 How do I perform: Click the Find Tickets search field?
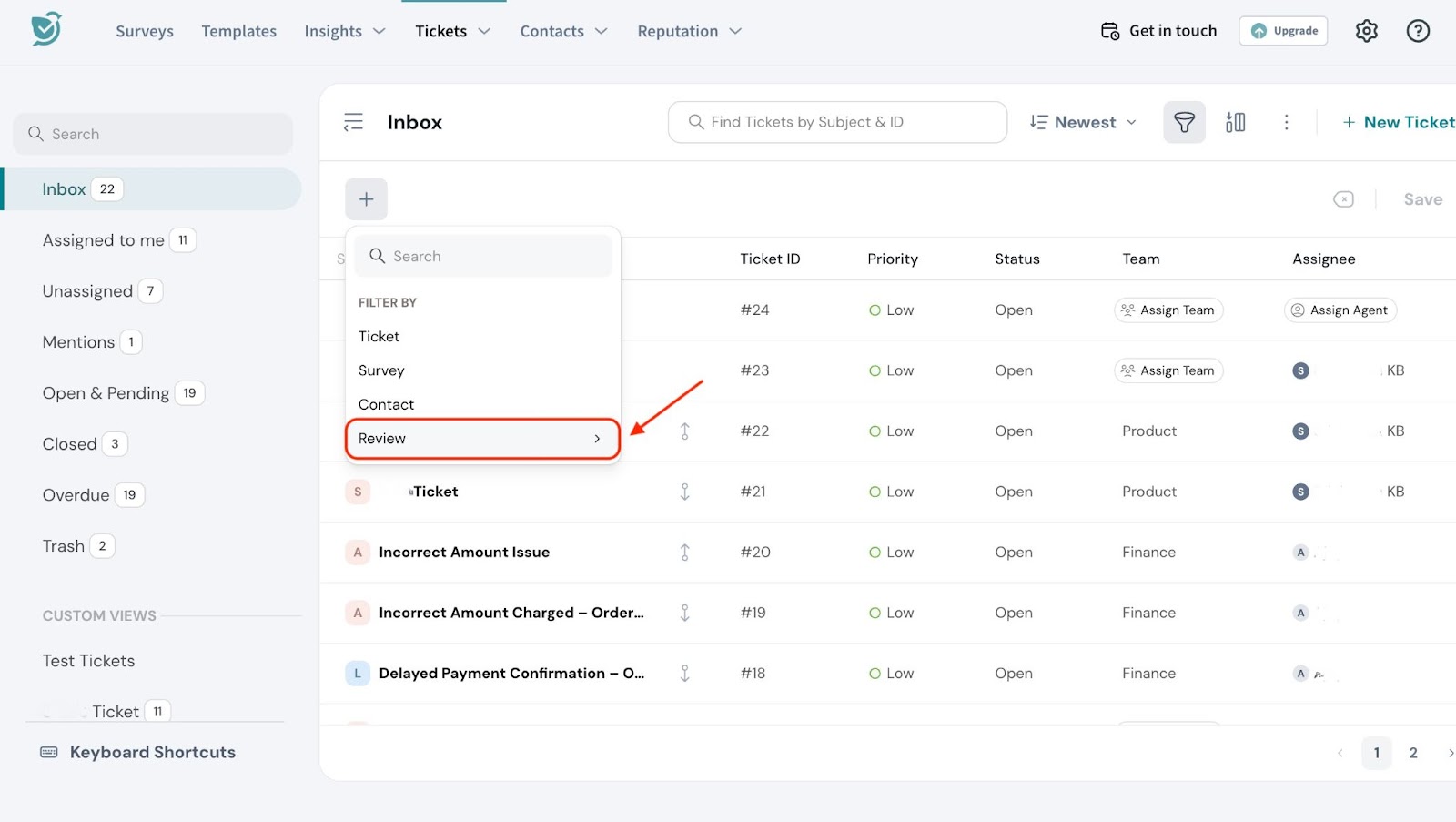click(x=837, y=122)
